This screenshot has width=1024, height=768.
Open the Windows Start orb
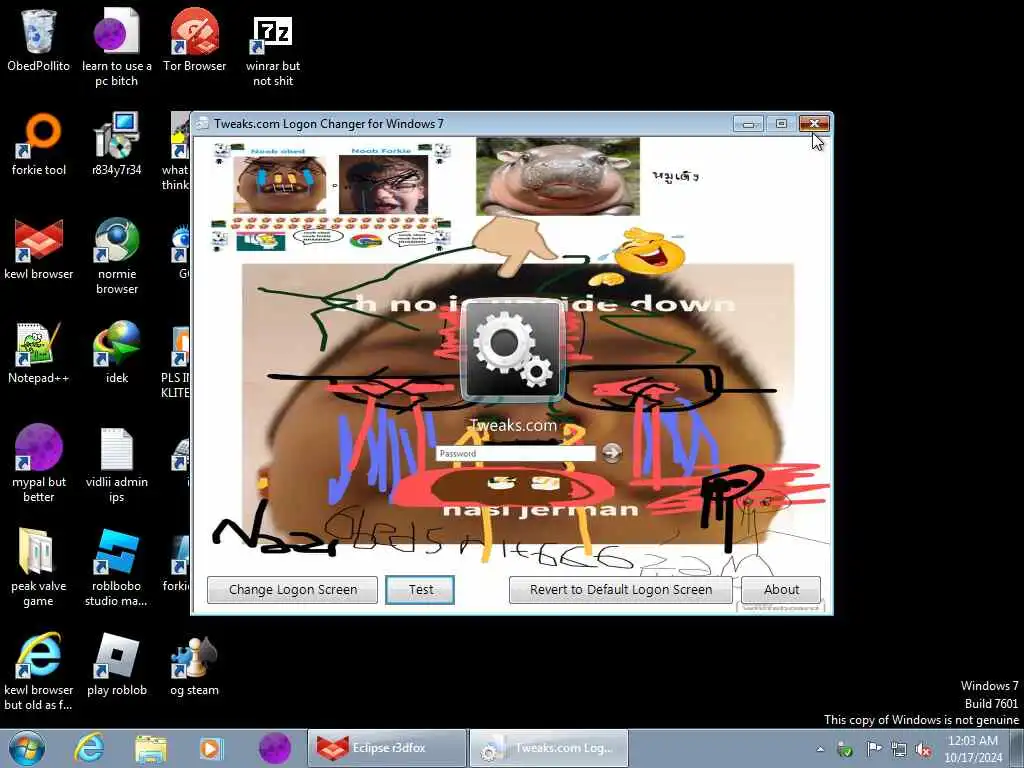[x=27, y=748]
